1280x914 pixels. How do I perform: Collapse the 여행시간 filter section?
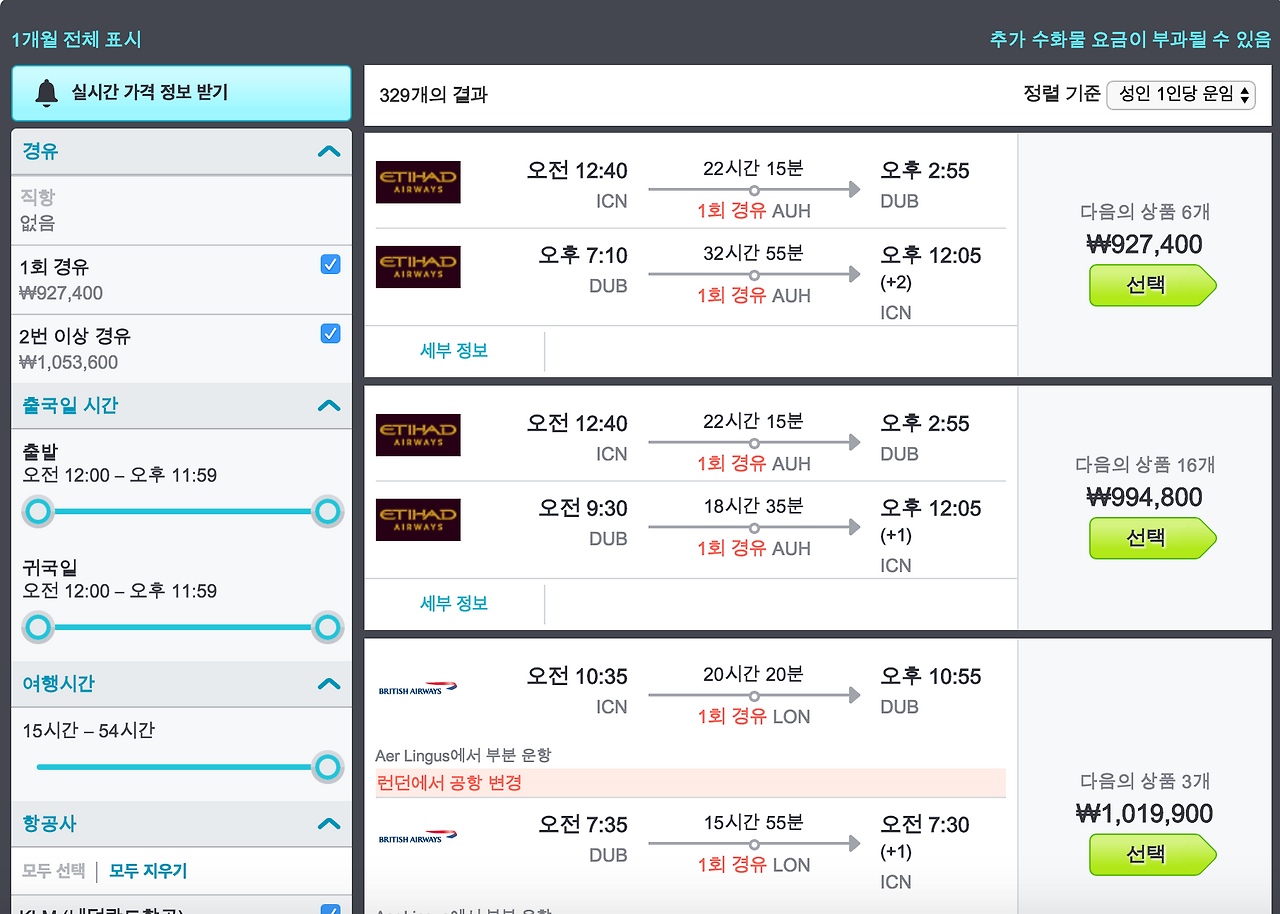328,683
